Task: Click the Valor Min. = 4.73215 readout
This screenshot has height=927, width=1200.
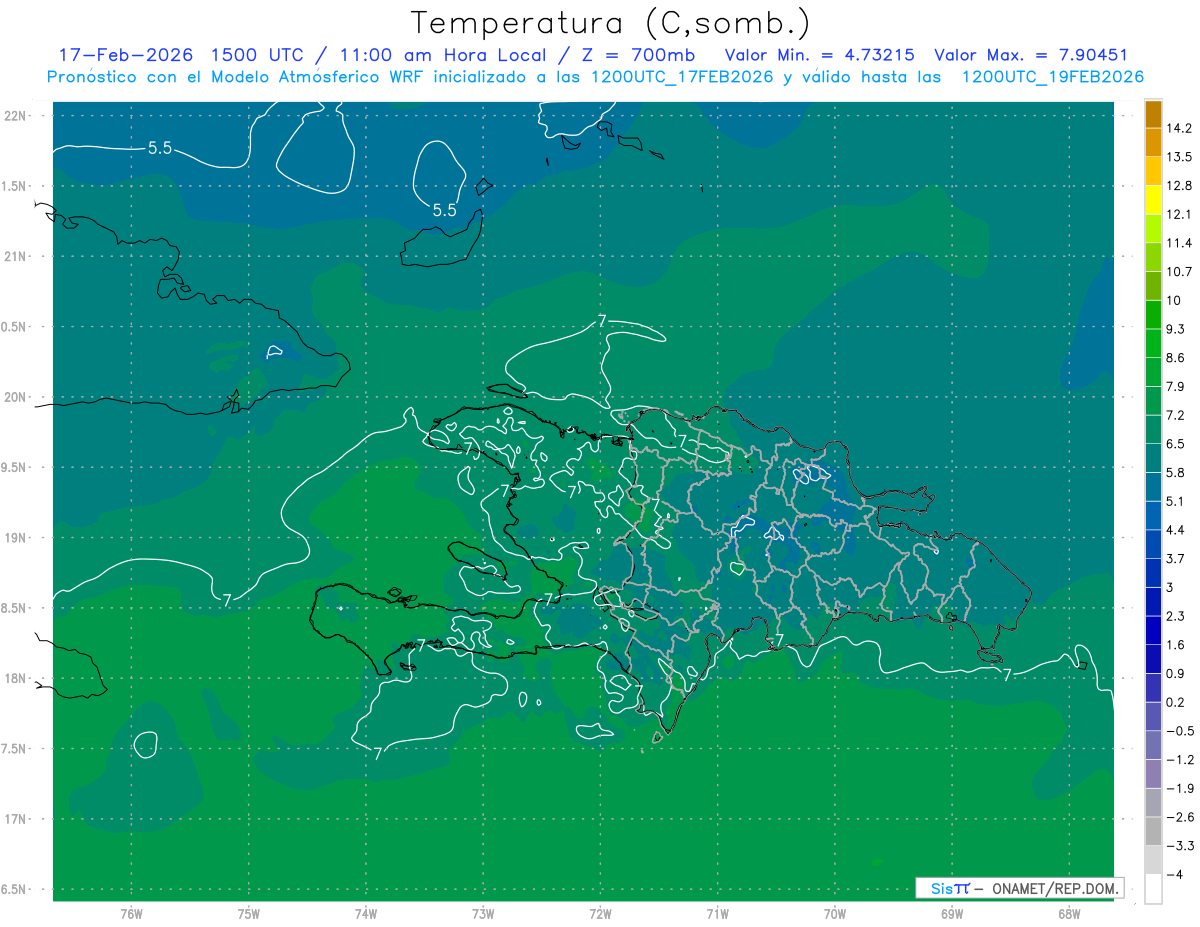Action: [819, 55]
